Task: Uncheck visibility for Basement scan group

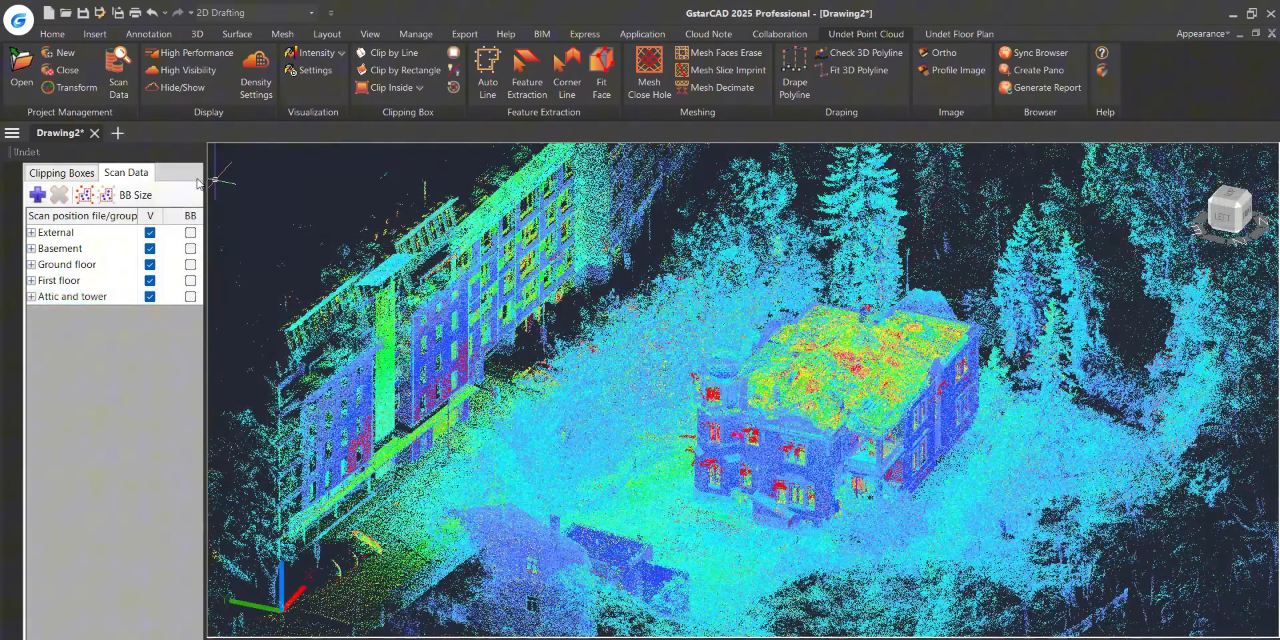Action: pos(150,249)
